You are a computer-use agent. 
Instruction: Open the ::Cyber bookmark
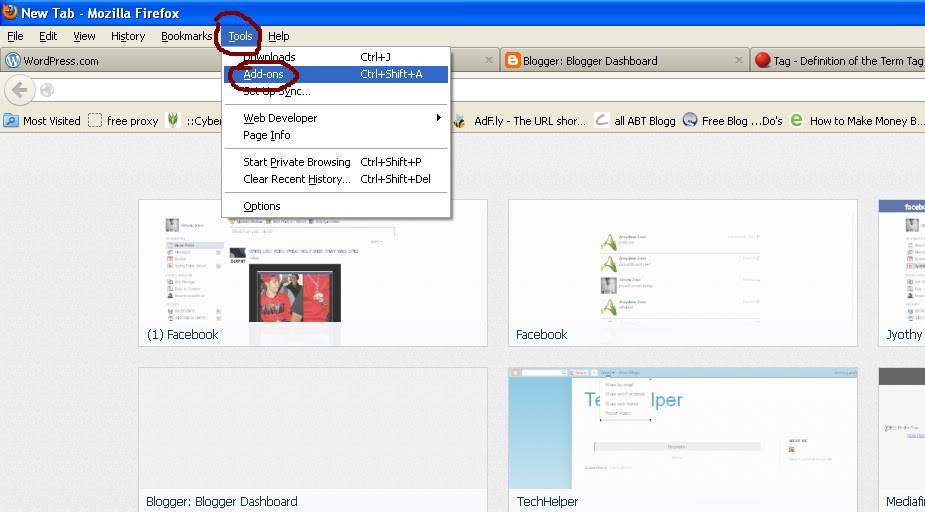click(x=194, y=121)
